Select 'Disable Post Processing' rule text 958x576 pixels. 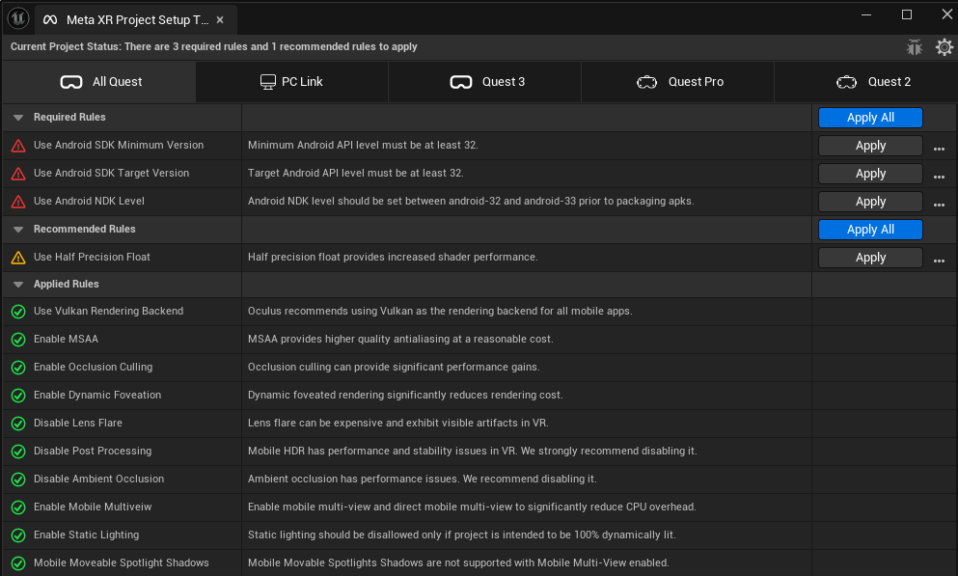pyautogui.click(x=92, y=451)
